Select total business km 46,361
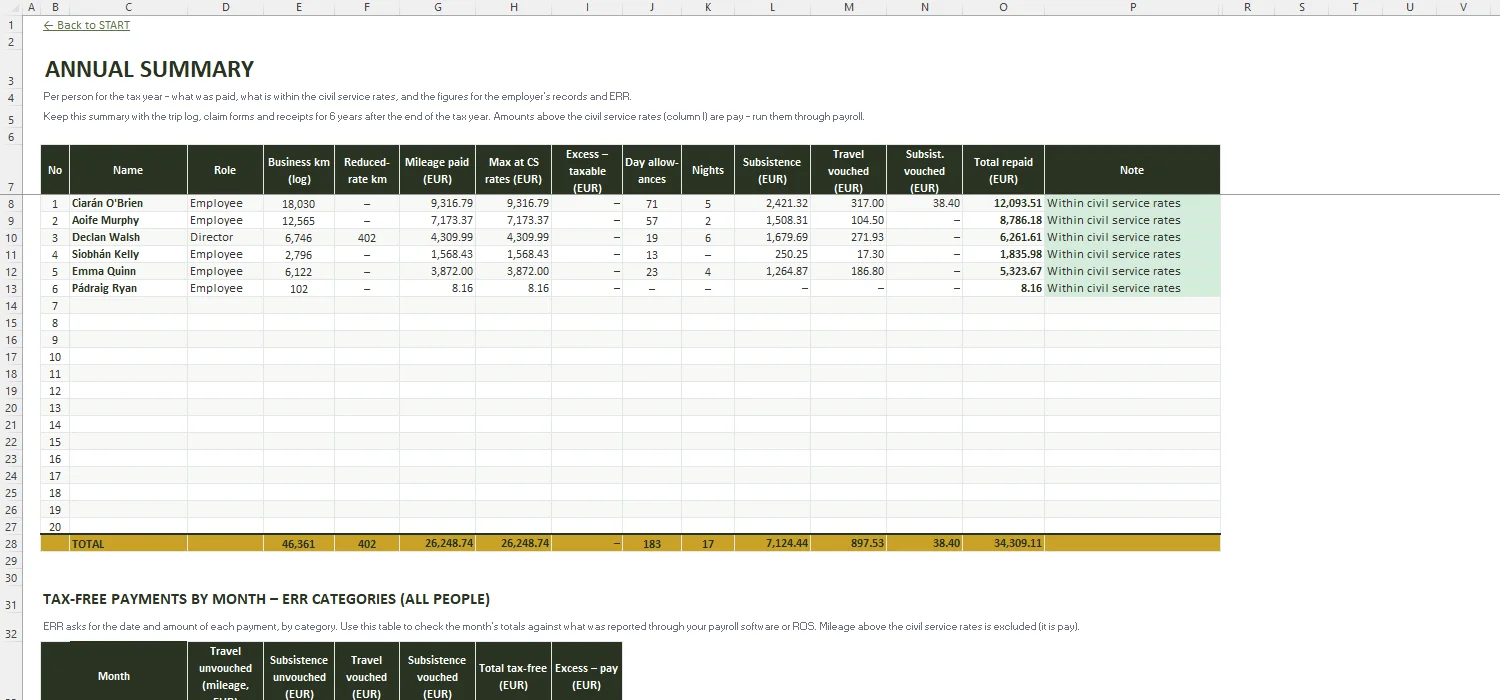Viewport: 1500px width, 700px height. [299, 544]
